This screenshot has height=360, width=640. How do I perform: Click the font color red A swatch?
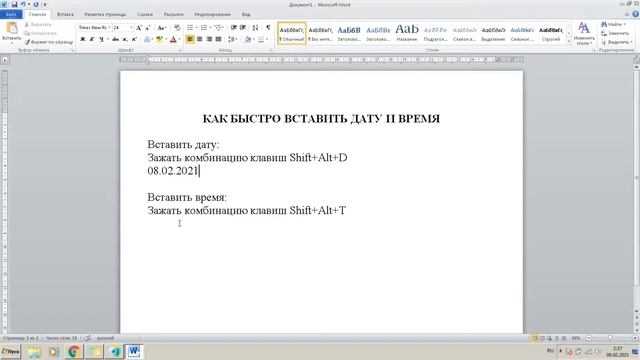(x=173, y=39)
